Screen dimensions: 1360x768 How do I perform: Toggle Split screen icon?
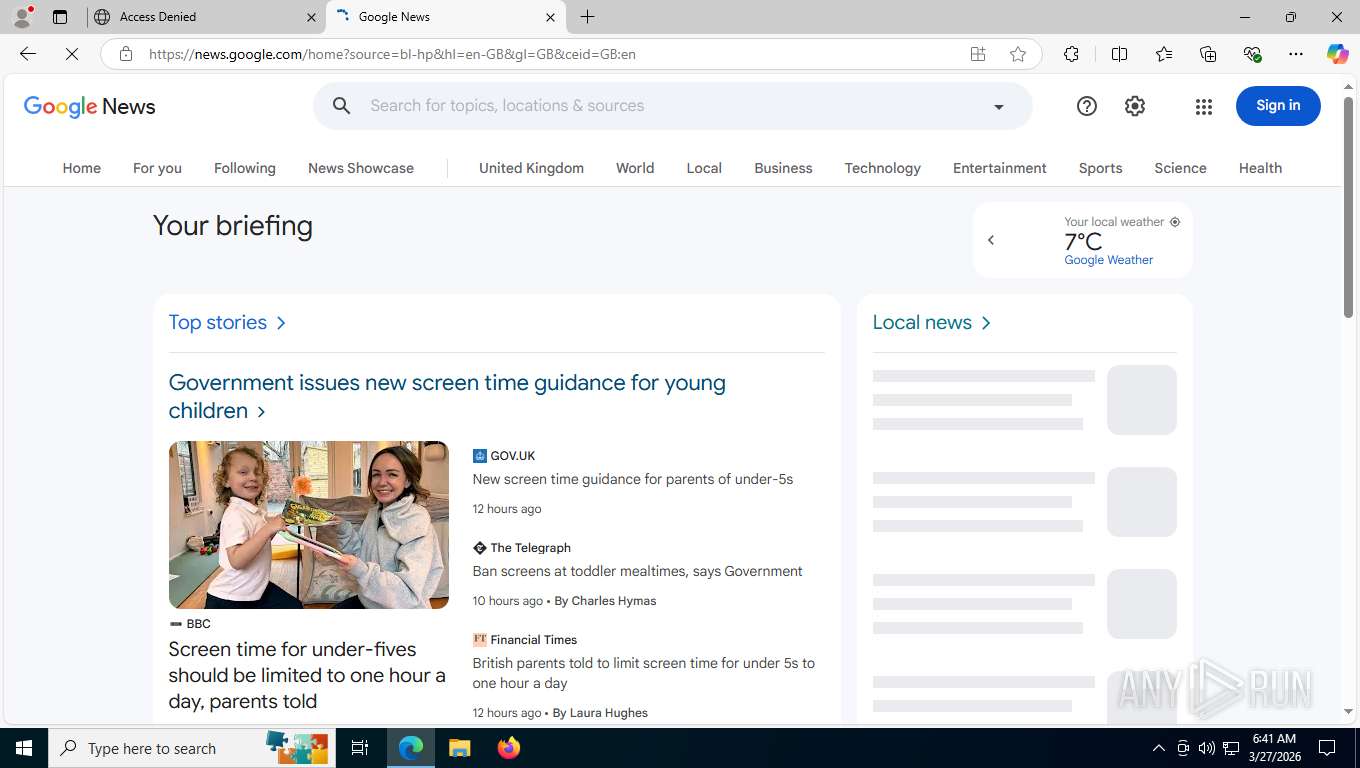1120,54
